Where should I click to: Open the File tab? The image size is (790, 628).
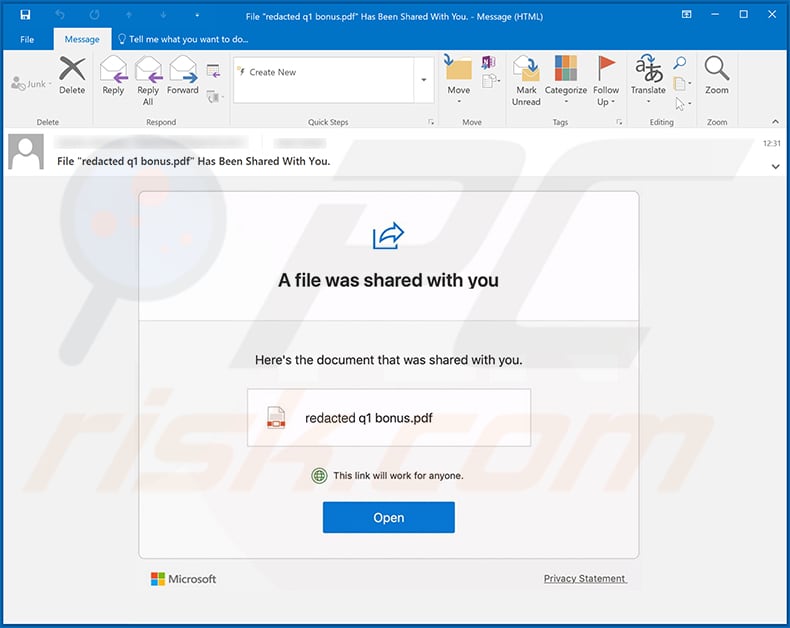(x=27, y=39)
